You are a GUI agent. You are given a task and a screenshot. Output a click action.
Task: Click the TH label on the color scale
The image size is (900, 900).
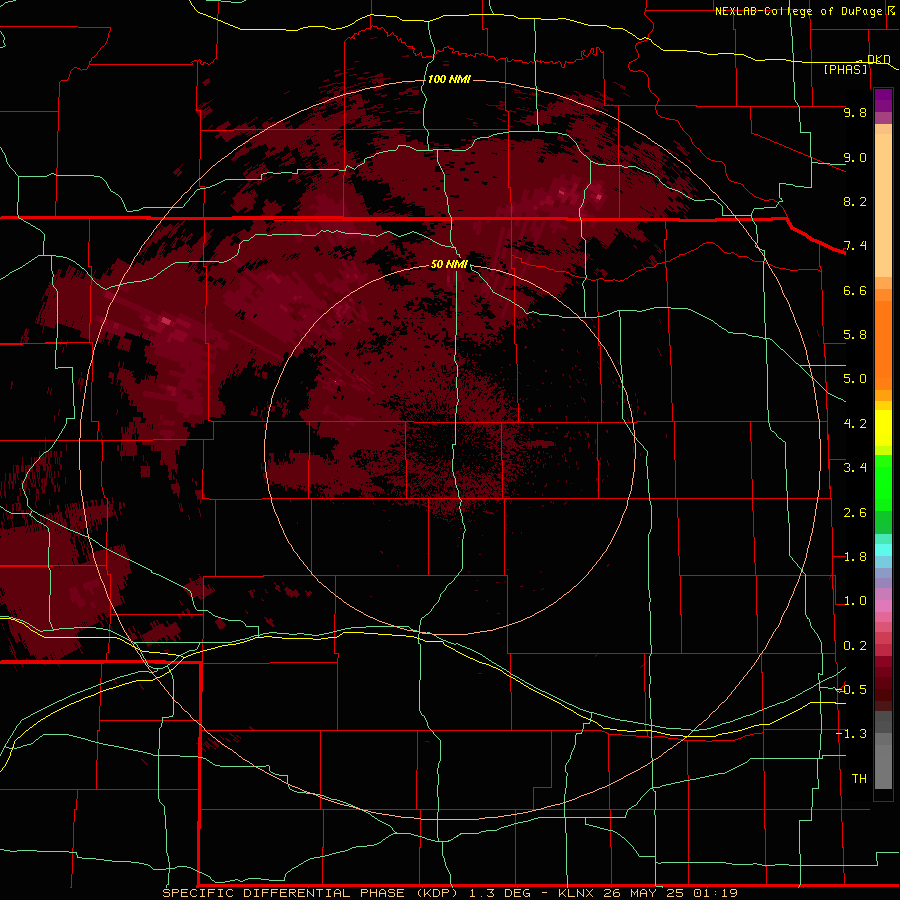(859, 779)
